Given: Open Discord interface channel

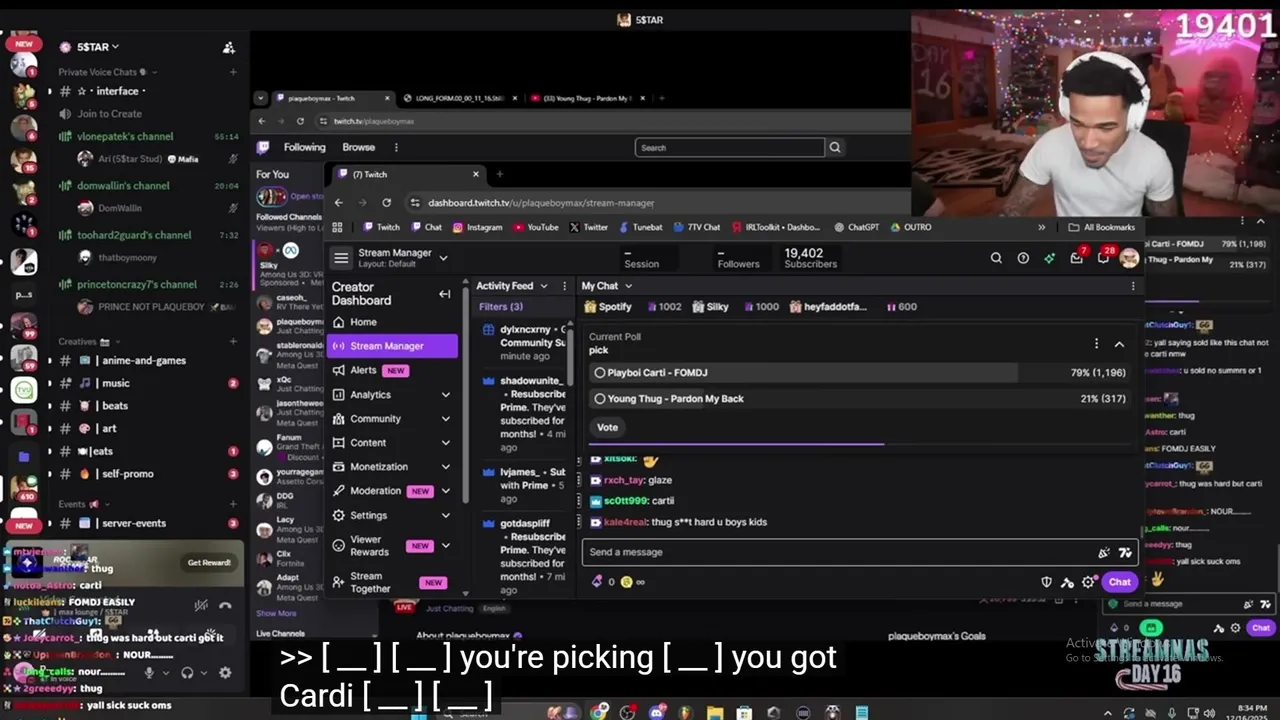Looking at the screenshot, I should 117,91.
